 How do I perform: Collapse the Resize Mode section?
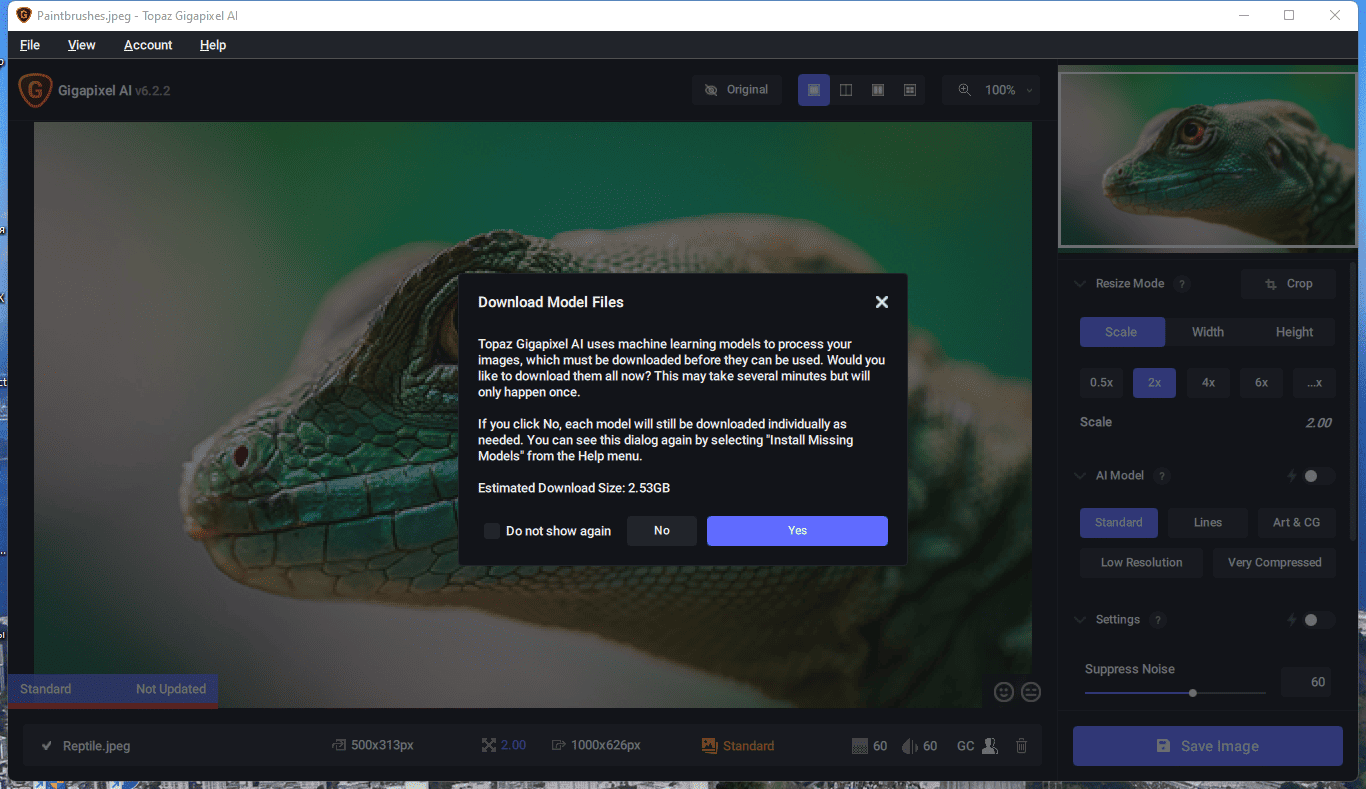click(x=1079, y=284)
